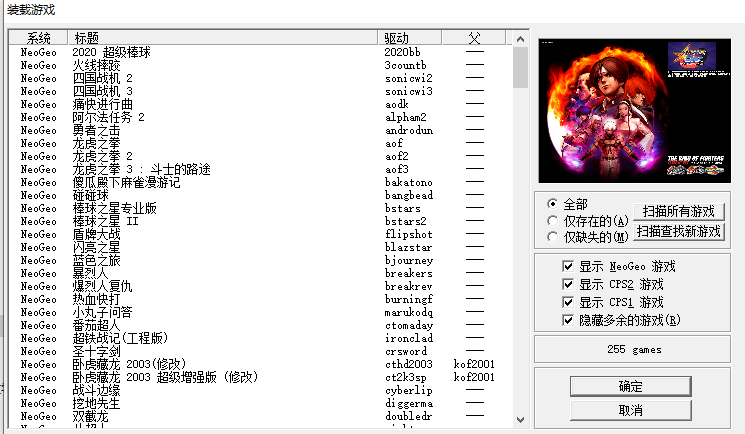Click parent kof2001 in ct2k3sp row
Viewport: 745px width, 434px height.
(474, 377)
